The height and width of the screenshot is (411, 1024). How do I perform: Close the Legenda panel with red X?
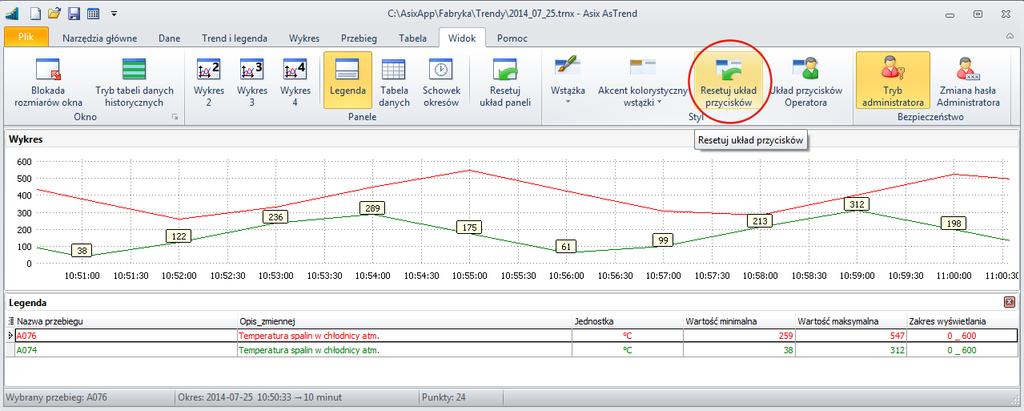click(1010, 302)
